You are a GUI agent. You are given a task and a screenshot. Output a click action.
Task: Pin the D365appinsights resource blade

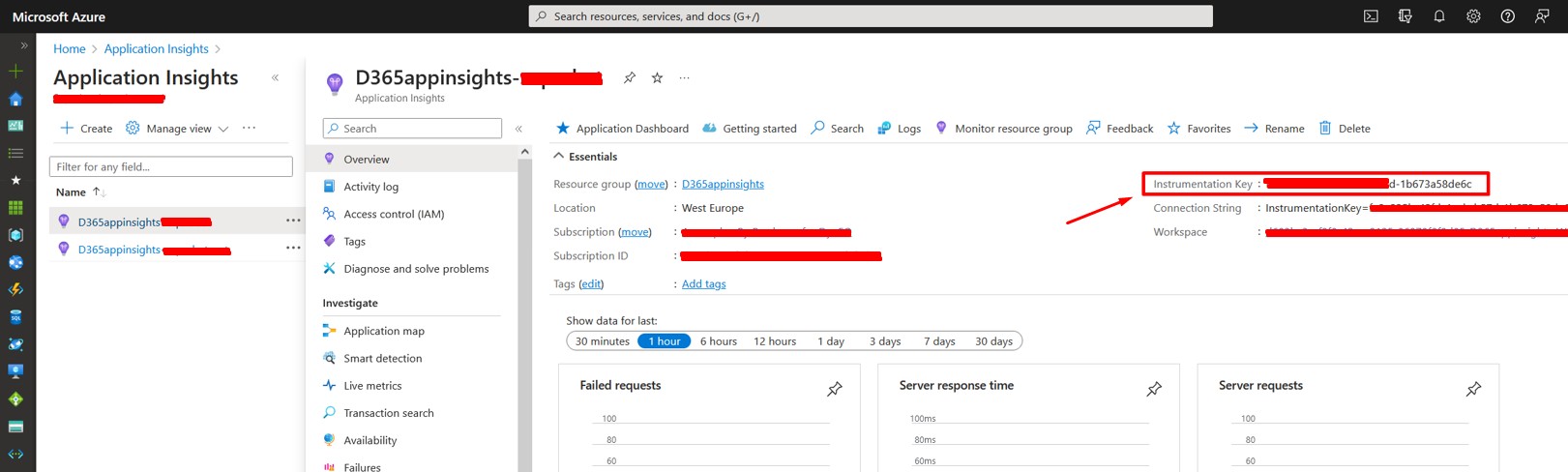[630, 78]
